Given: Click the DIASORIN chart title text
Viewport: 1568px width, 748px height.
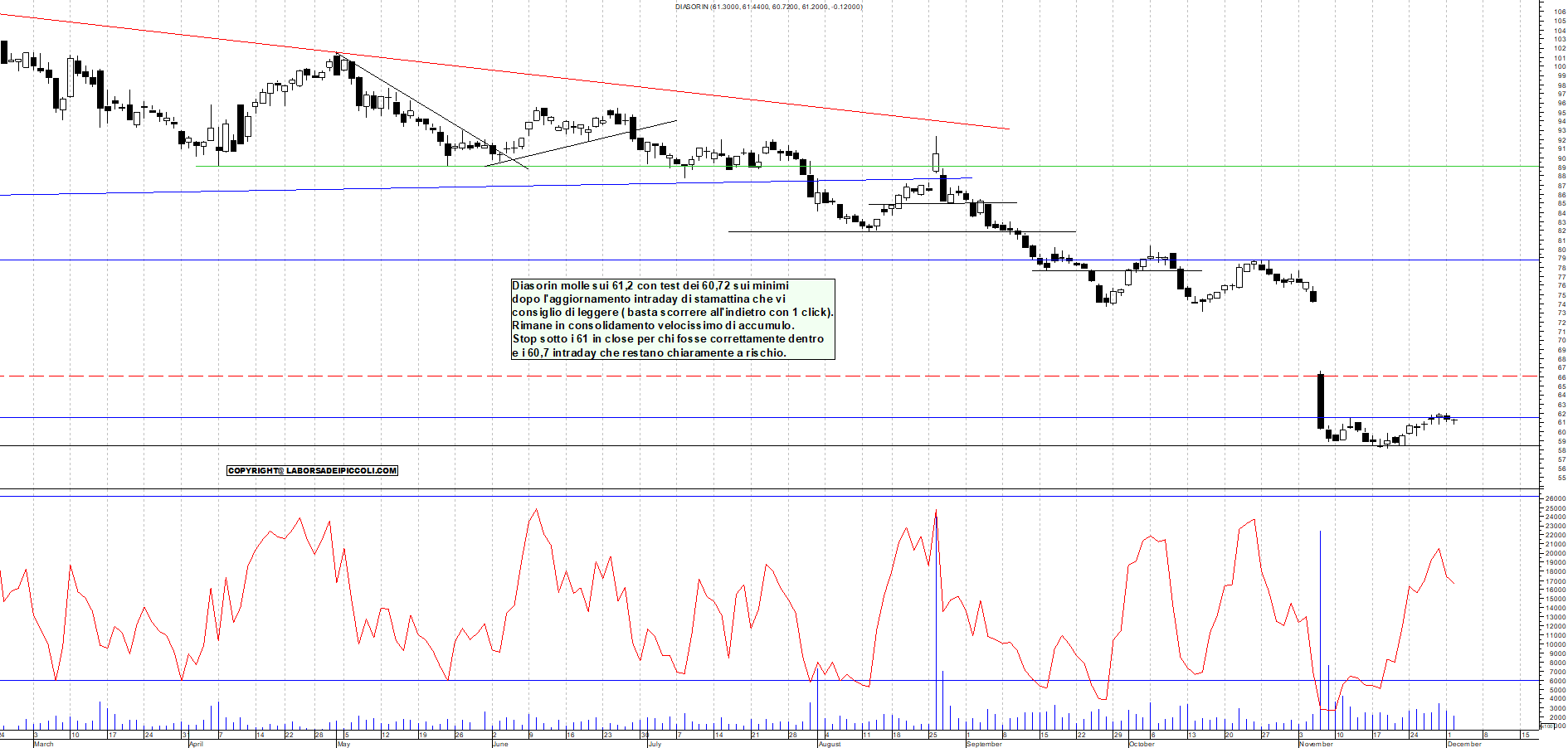Looking at the screenshot, I should click(x=768, y=7).
